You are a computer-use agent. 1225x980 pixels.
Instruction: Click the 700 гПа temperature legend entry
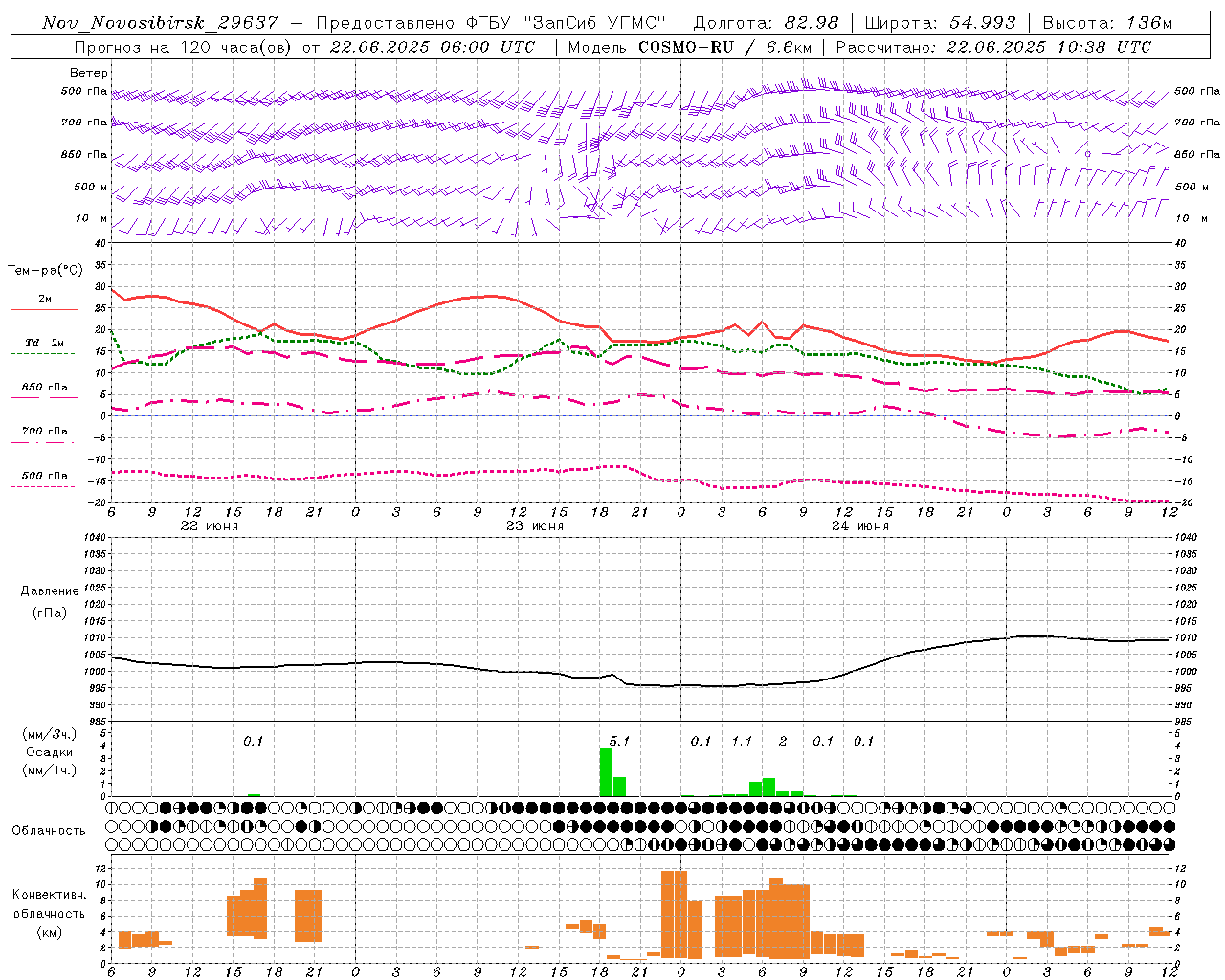coord(45,432)
